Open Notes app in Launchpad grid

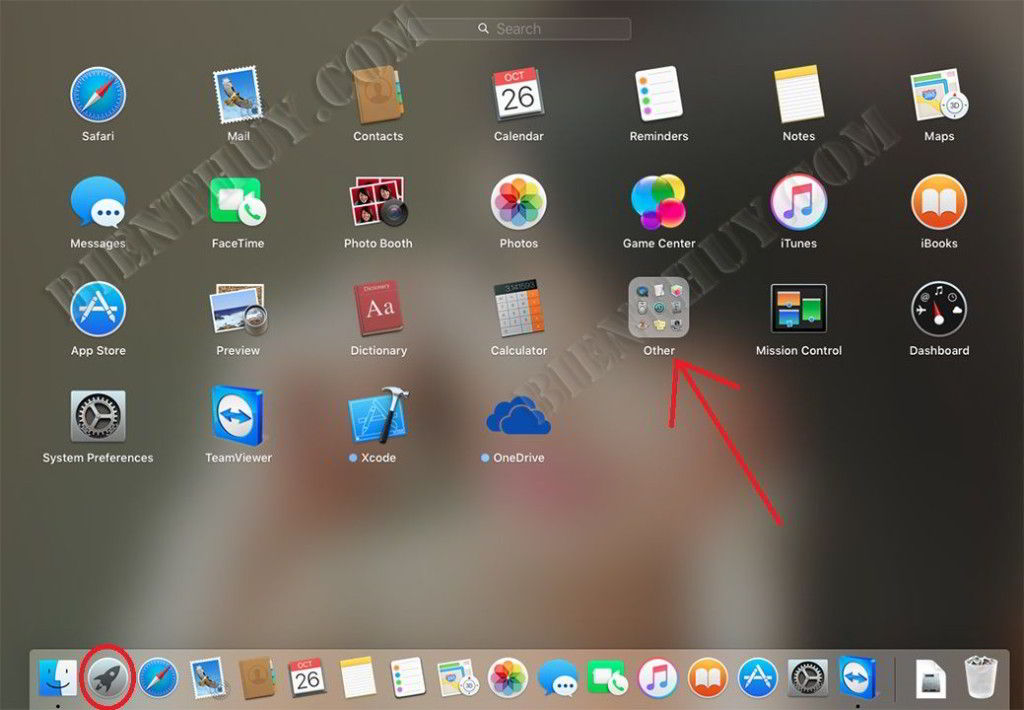point(799,95)
